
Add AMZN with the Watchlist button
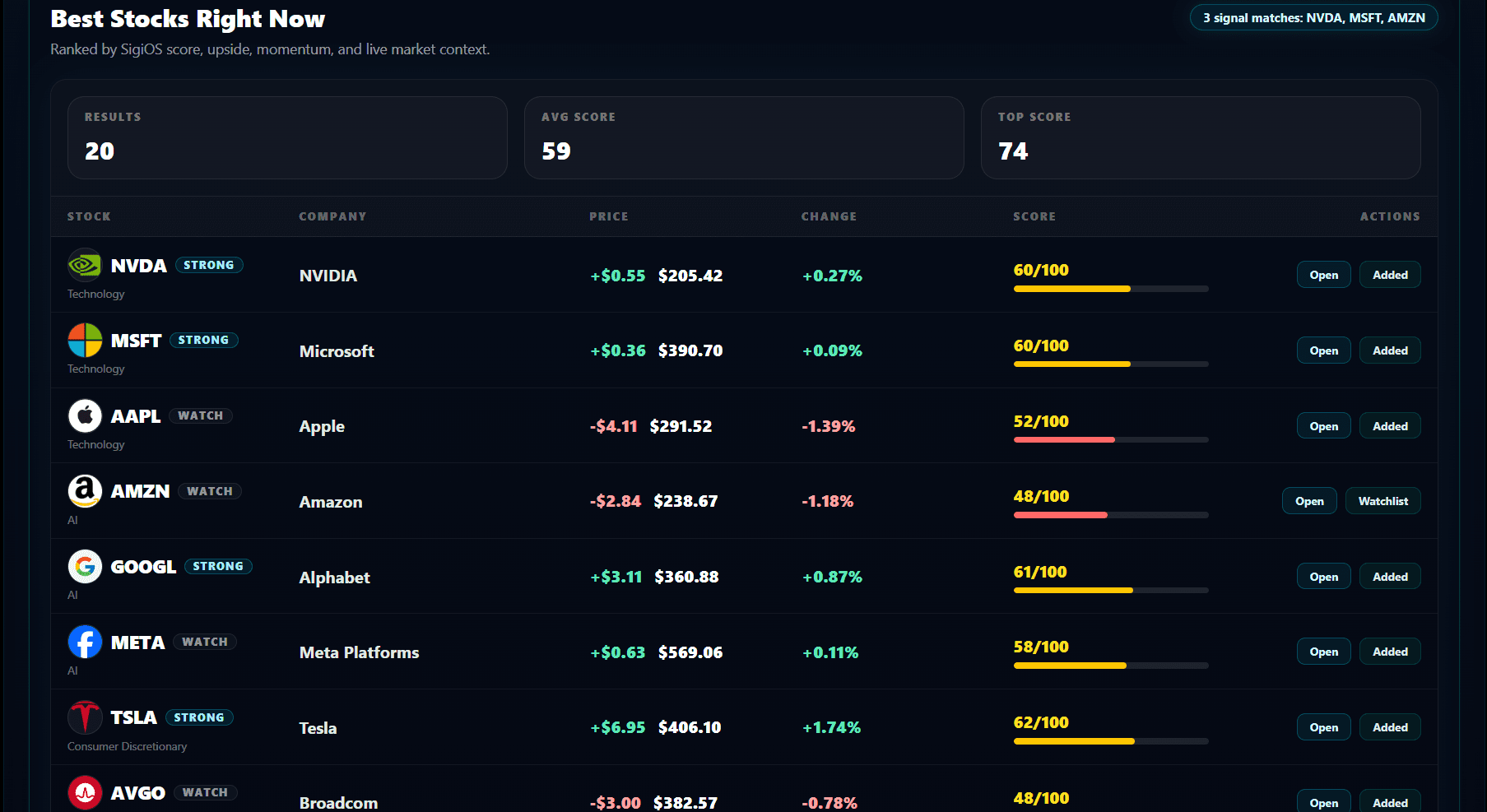click(1382, 501)
